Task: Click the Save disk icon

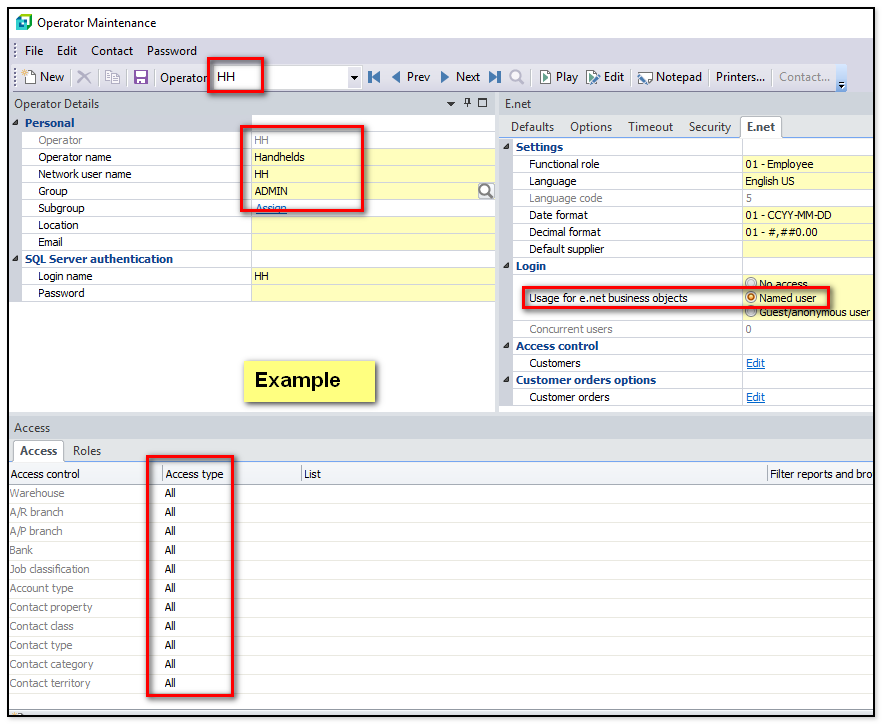Action: pos(141,77)
